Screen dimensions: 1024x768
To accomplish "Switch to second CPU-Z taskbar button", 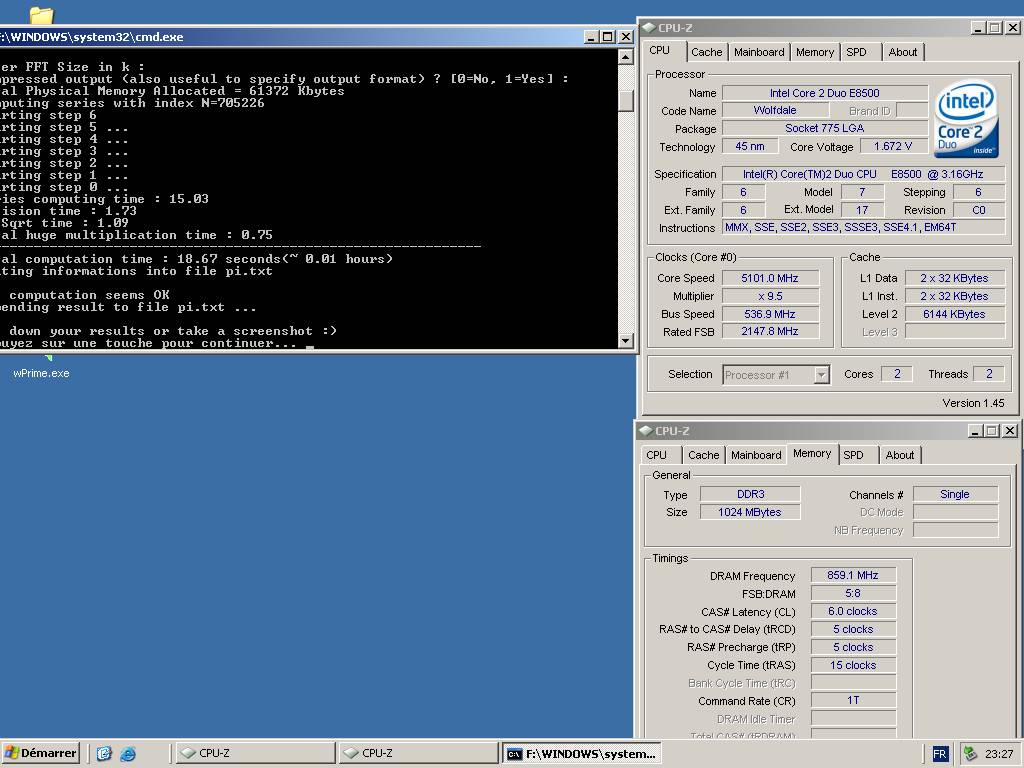I will 418,753.
